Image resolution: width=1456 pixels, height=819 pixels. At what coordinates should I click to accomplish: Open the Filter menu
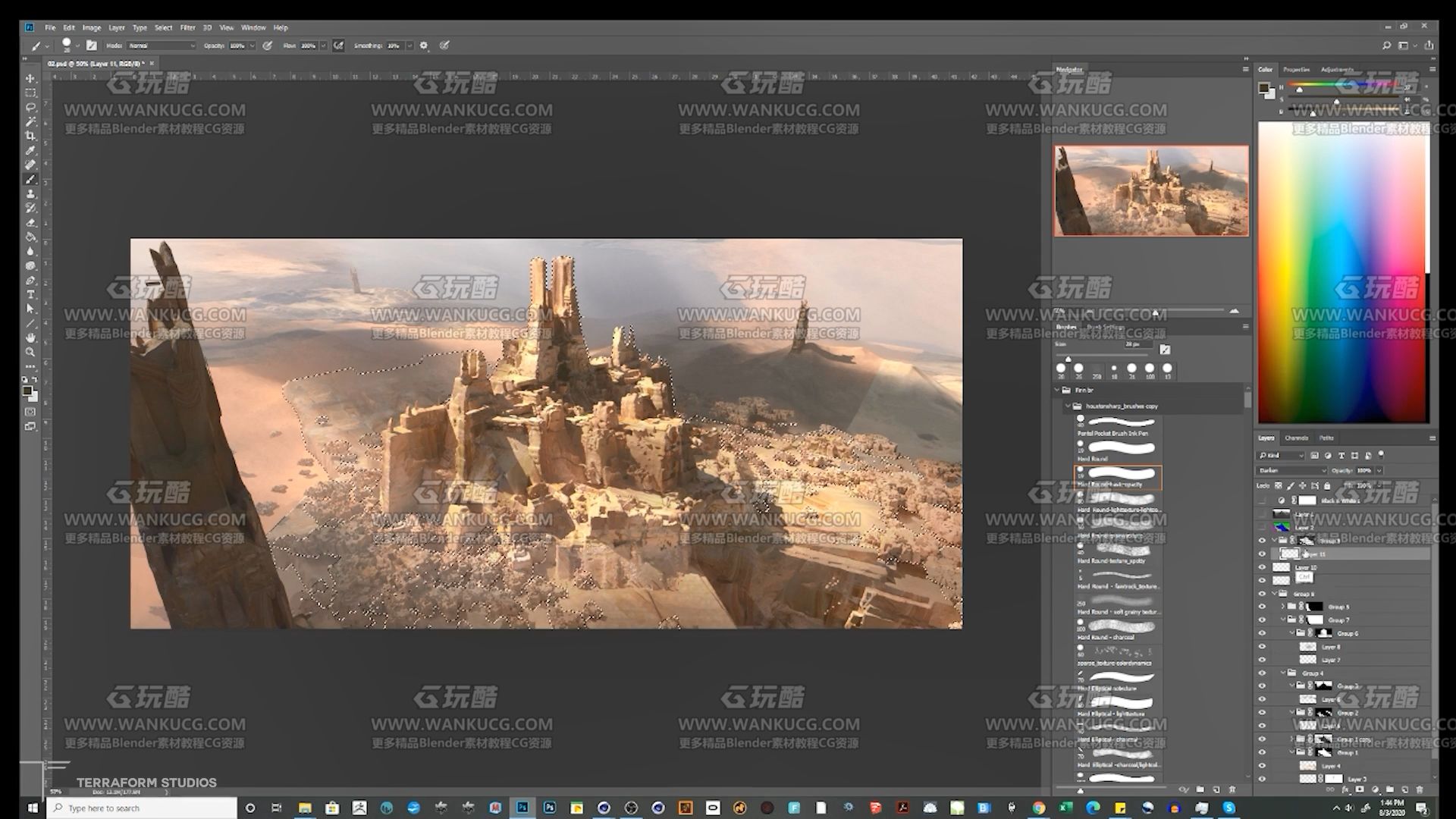click(x=187, y=27)
